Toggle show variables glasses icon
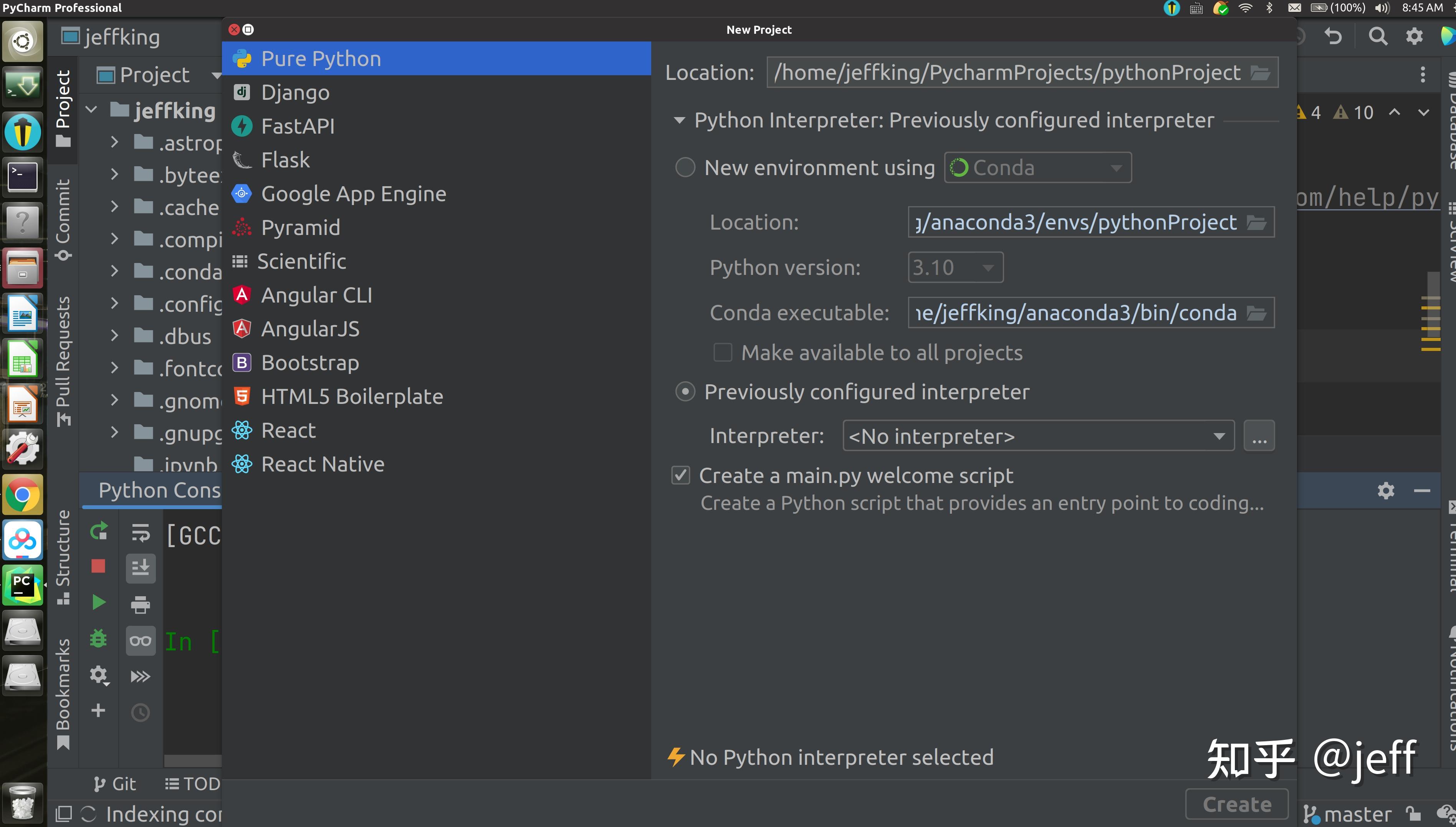This screenshot has width=1456, height=827. click(x=140, y=641)
